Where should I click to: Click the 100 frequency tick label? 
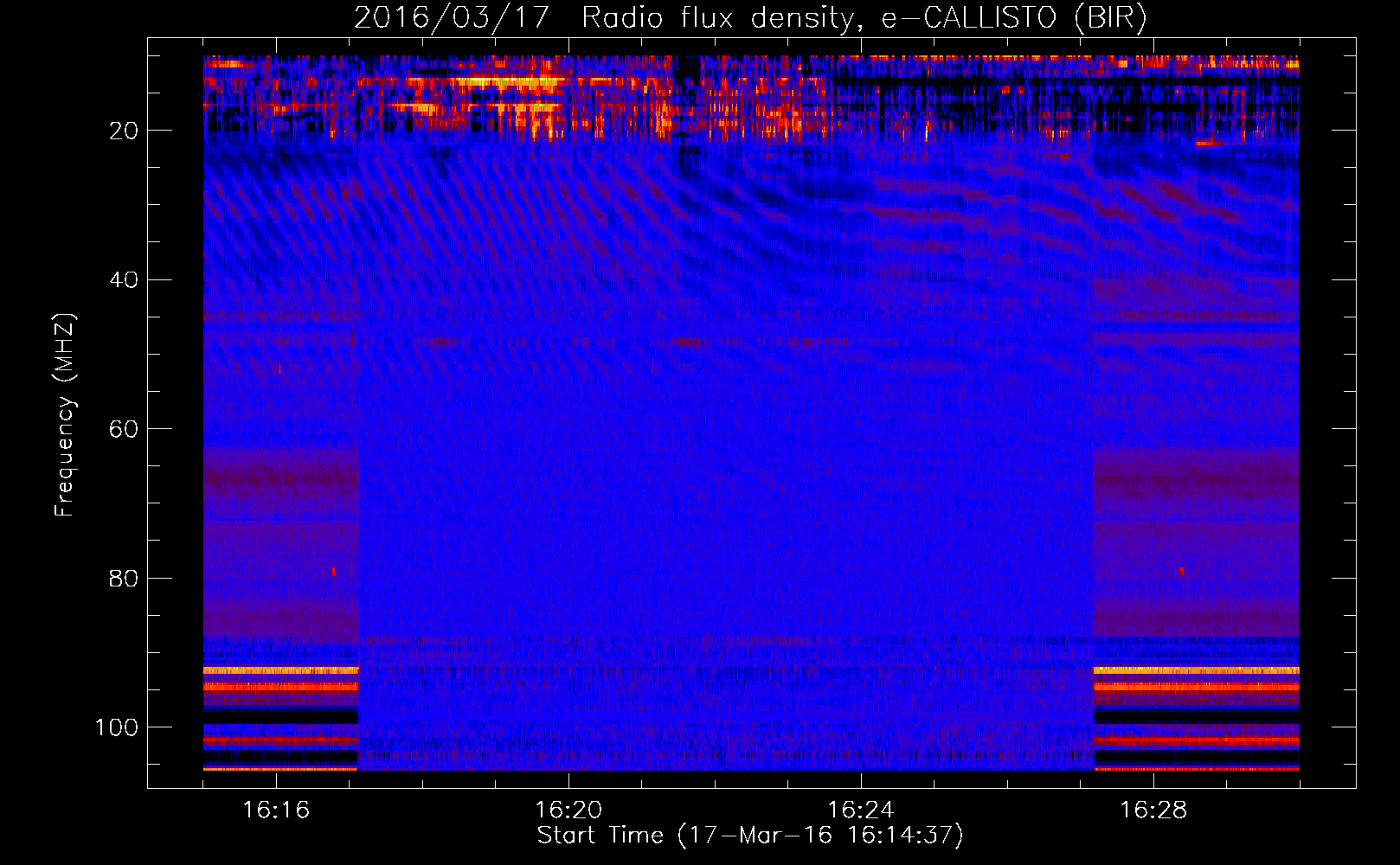[117, 727]
